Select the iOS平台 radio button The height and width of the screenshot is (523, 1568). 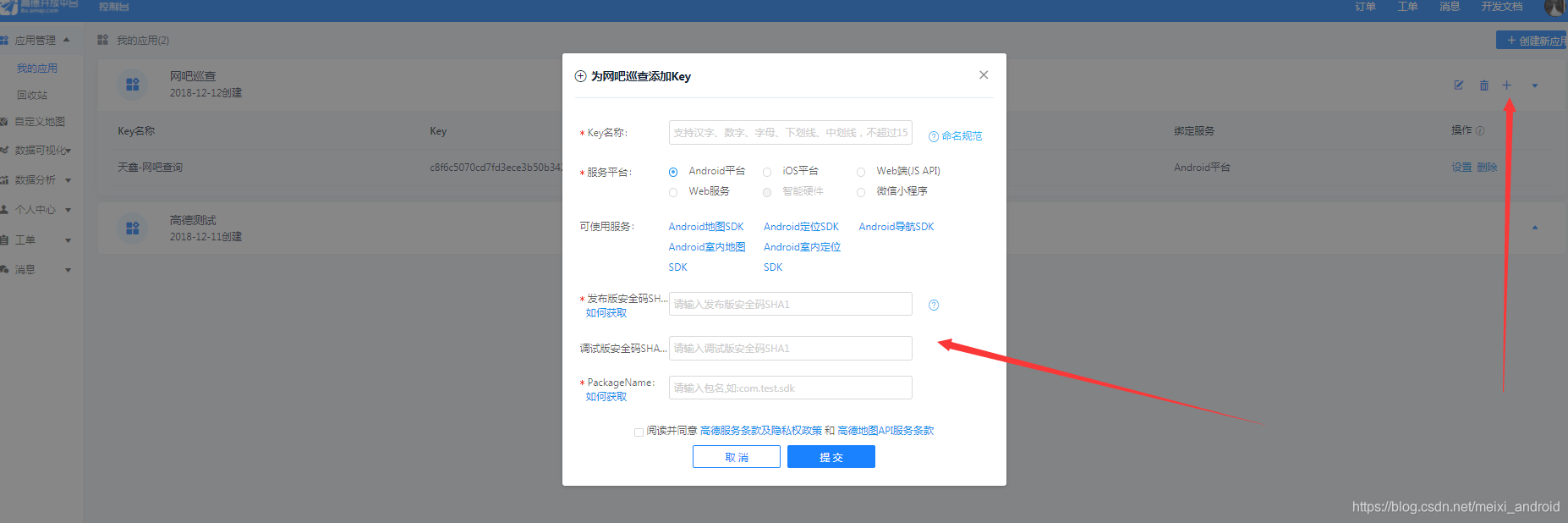767,172
